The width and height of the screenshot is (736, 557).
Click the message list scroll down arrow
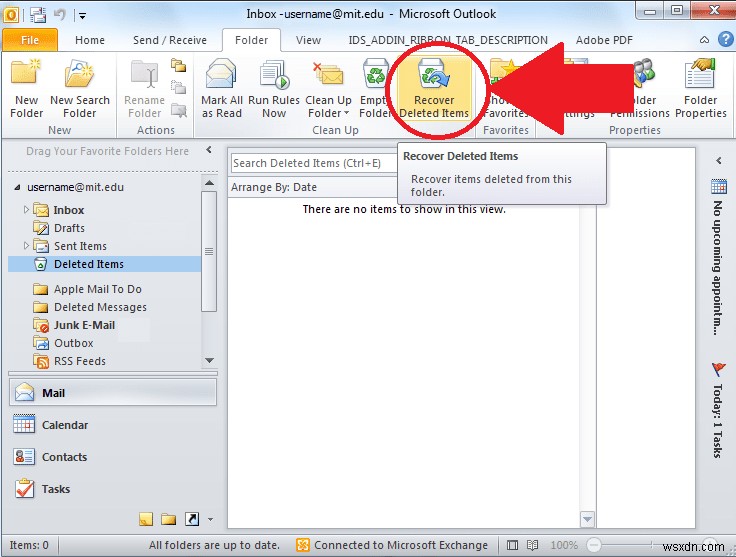pyautogui.click(x=587, y=519)
